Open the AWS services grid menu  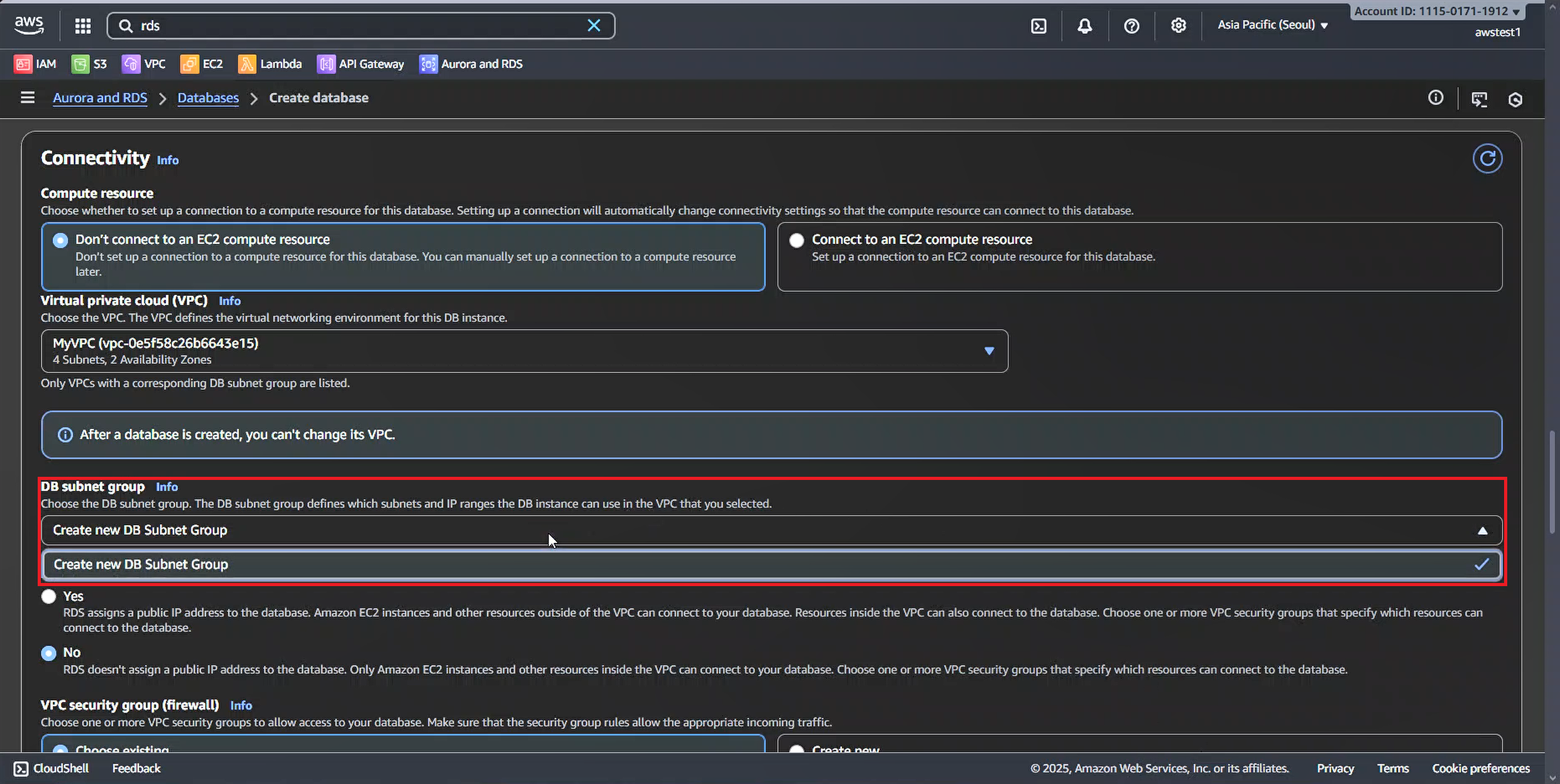point(83,26)
